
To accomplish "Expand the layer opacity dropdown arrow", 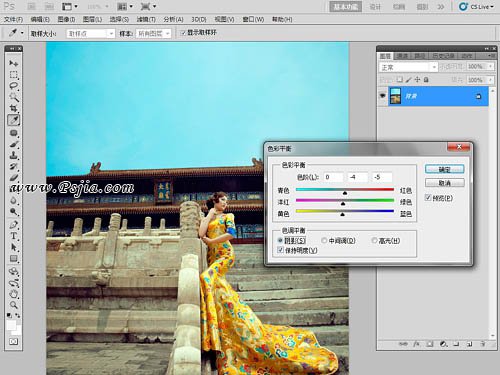I will [x=490, y=67].
